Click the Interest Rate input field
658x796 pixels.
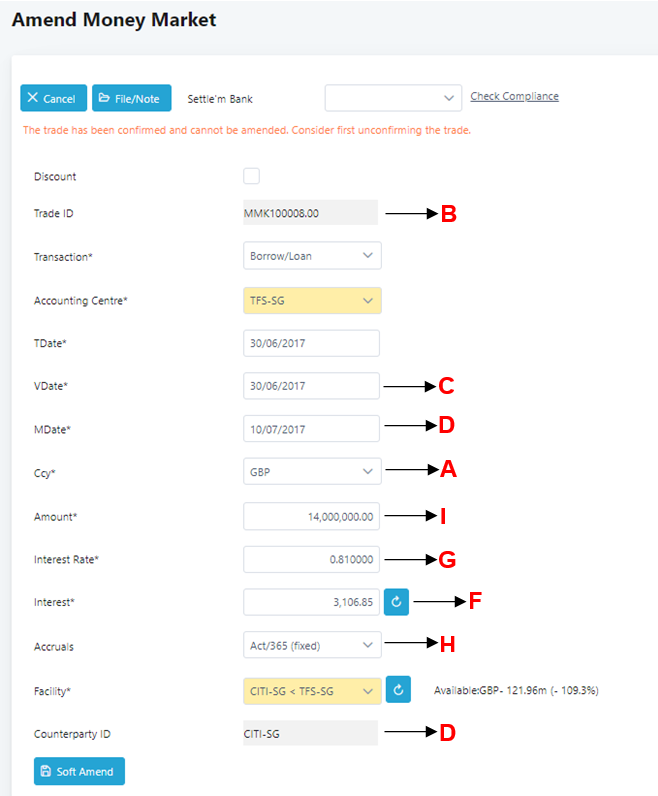[311, 560]
